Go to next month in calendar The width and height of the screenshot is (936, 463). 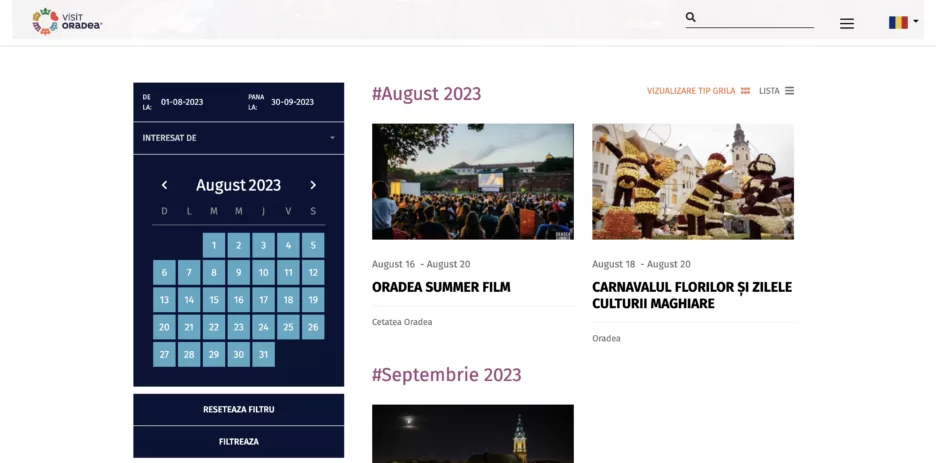[x=312, y=185]
